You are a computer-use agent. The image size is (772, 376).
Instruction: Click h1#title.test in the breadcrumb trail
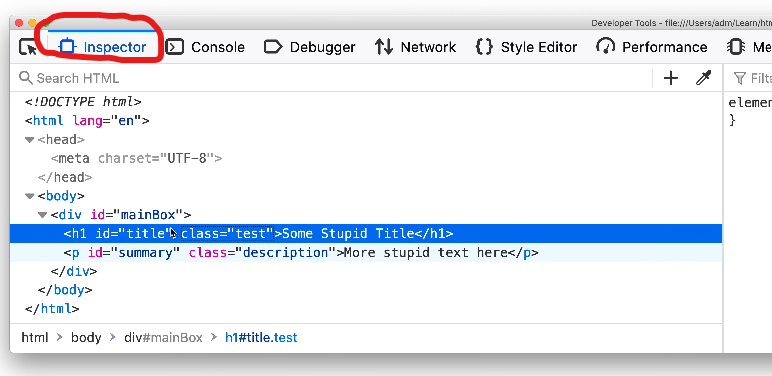[x=261, y=338]
